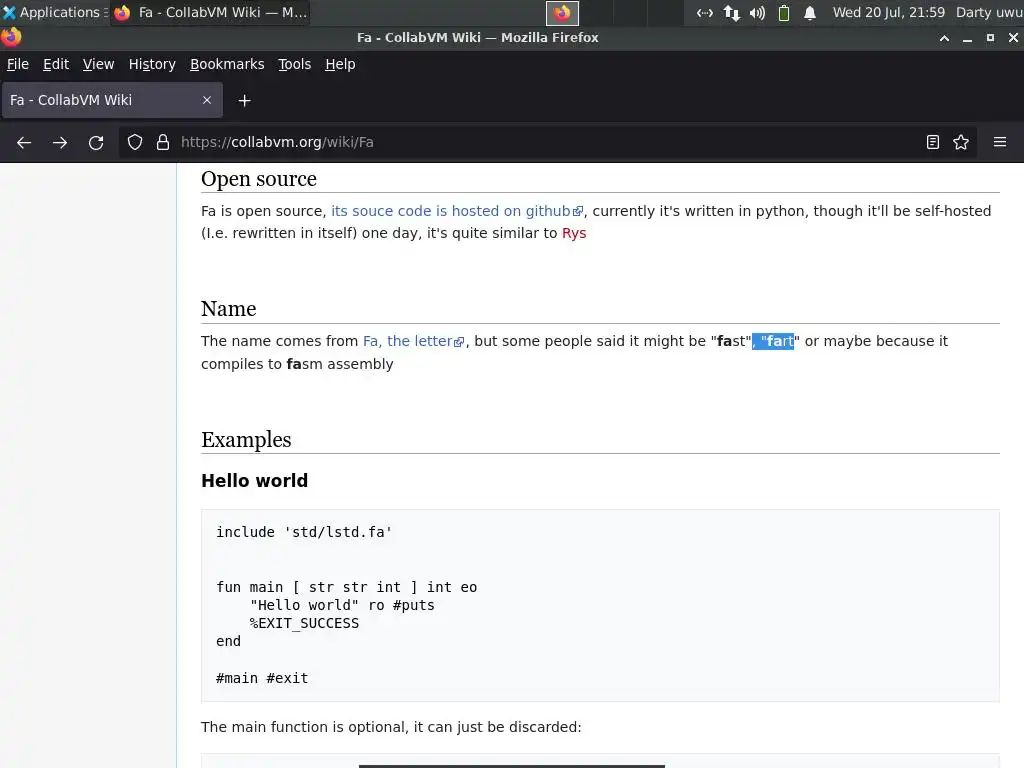Click the 'fun main [ str str int ] int eo' line

point(347,587)
